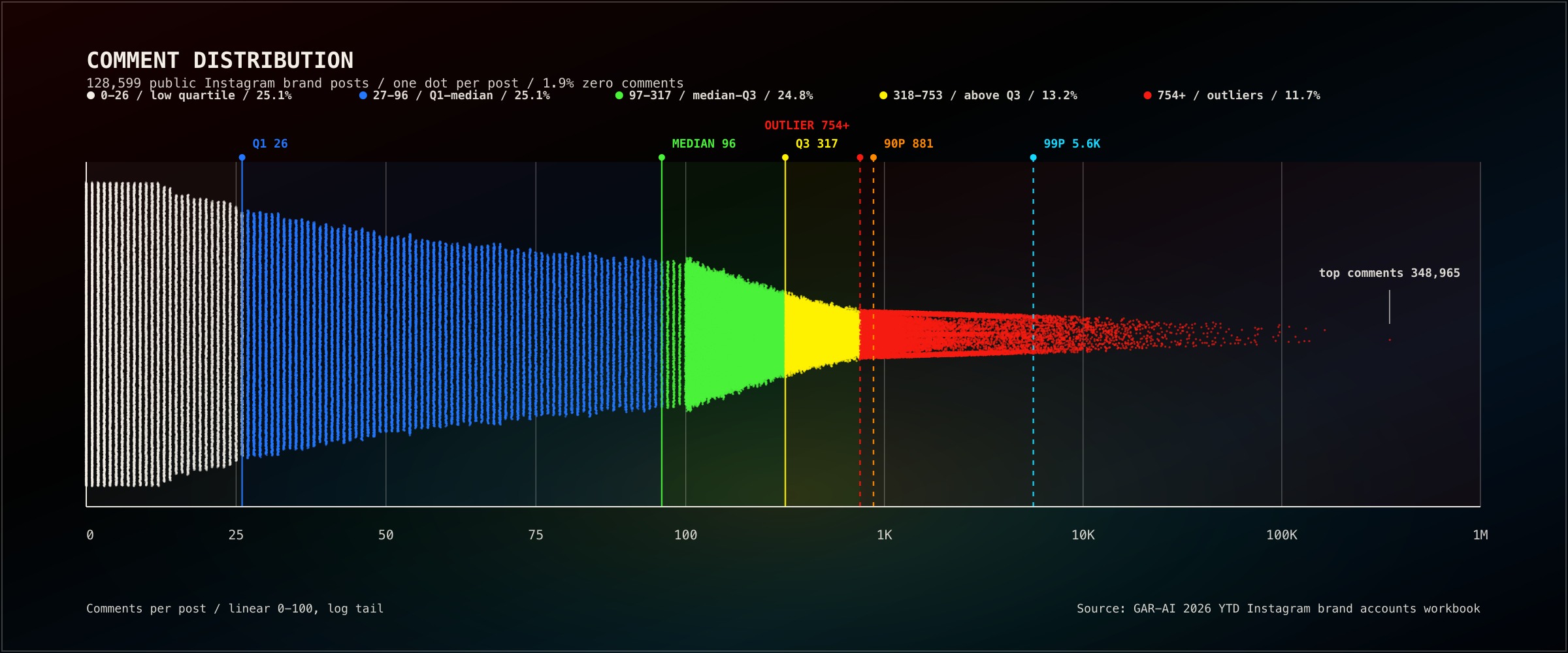The image size is (1568, 653).
Task: Click the axis tick label '25'
Action: point(236,535)
